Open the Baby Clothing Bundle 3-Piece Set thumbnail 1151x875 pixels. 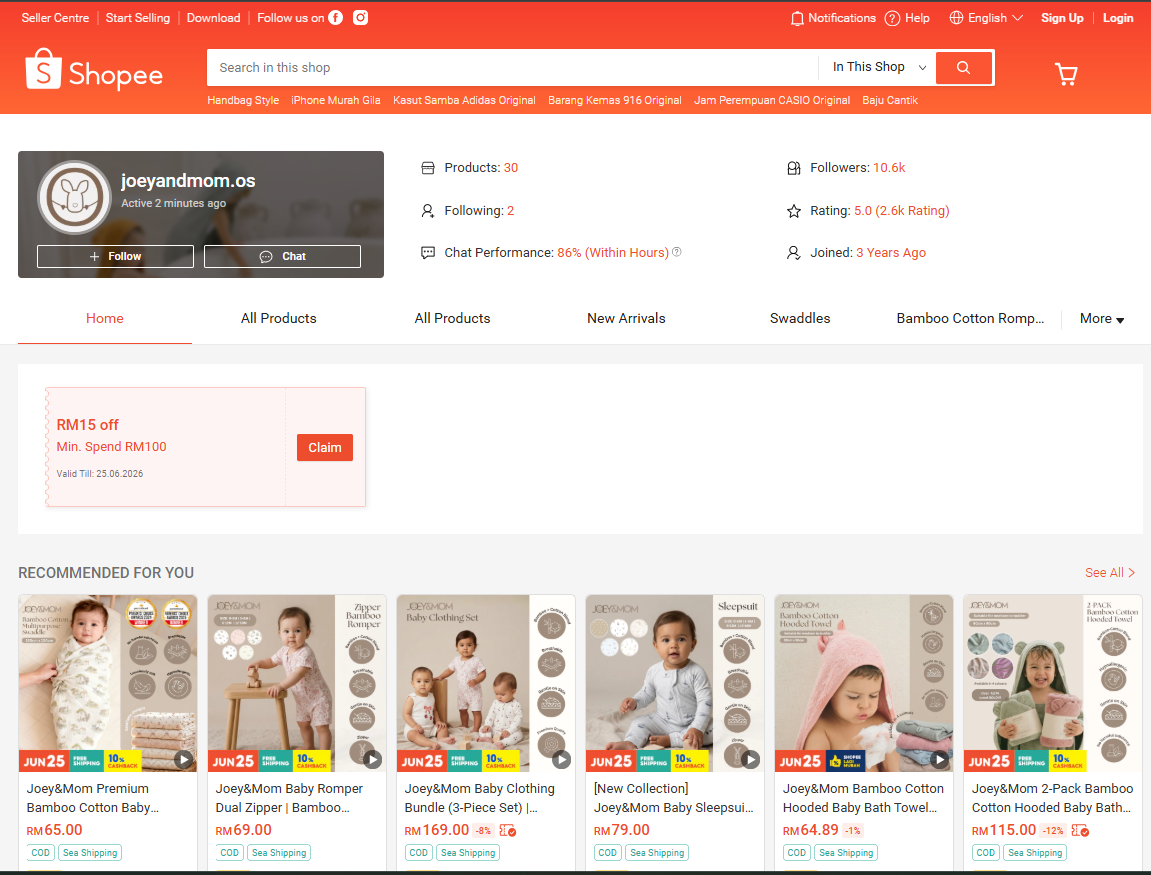(486, 683)
